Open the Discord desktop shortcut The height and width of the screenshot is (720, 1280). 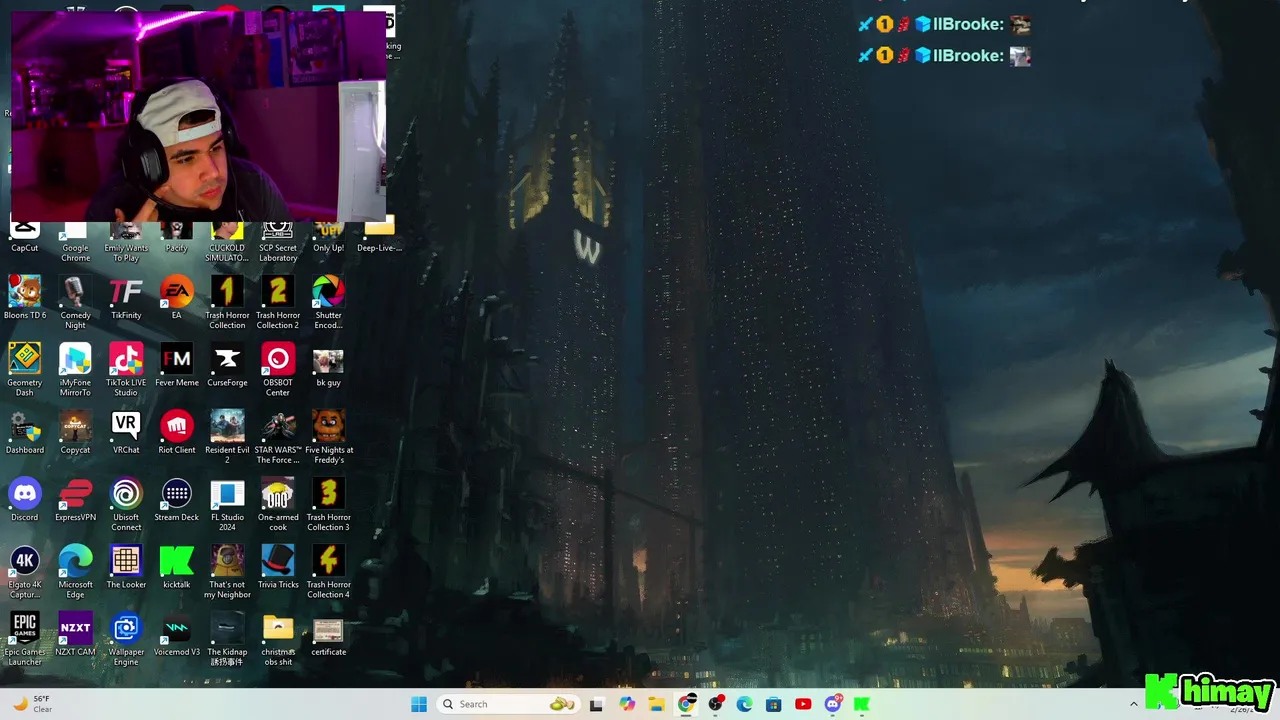pyautogui.click(x=25, y=499)
